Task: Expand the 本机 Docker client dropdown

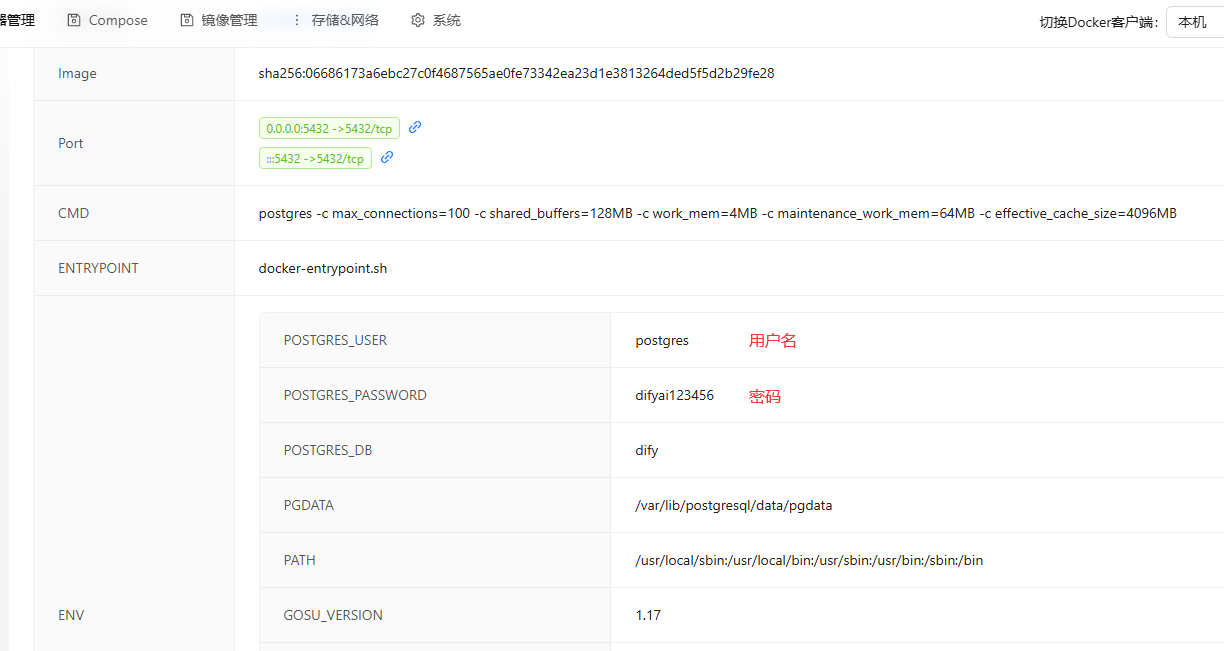Action: [x=1194, y=22]
